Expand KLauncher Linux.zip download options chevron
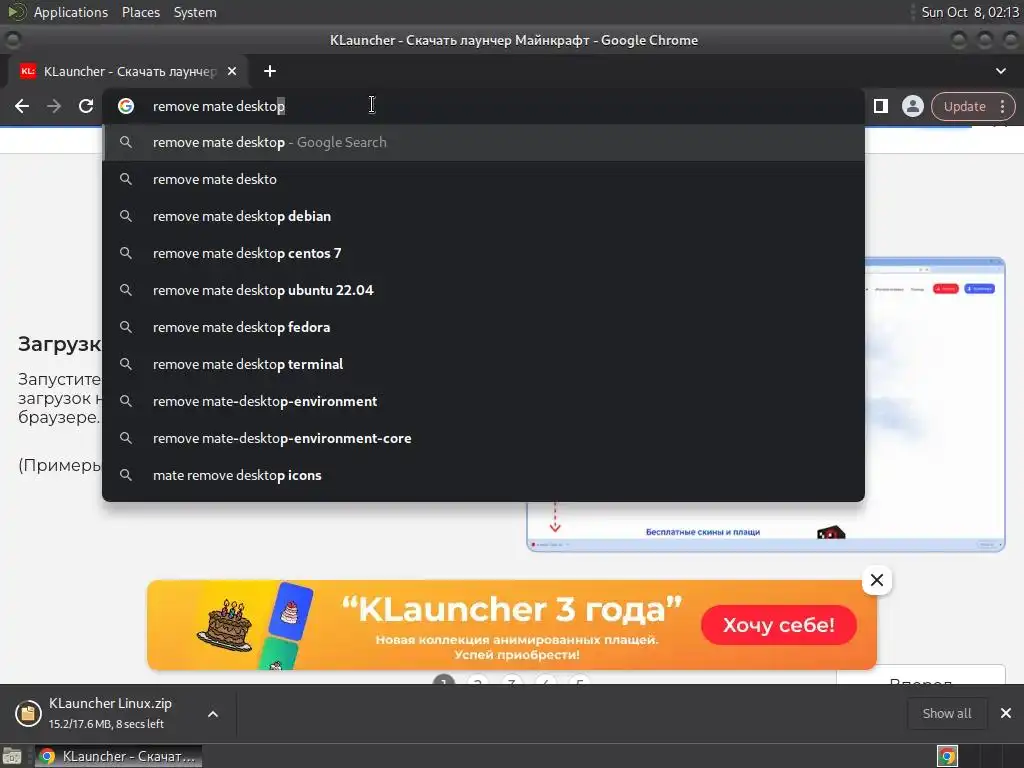Viewport: 1024px width, 768px height. pos(213,714)
